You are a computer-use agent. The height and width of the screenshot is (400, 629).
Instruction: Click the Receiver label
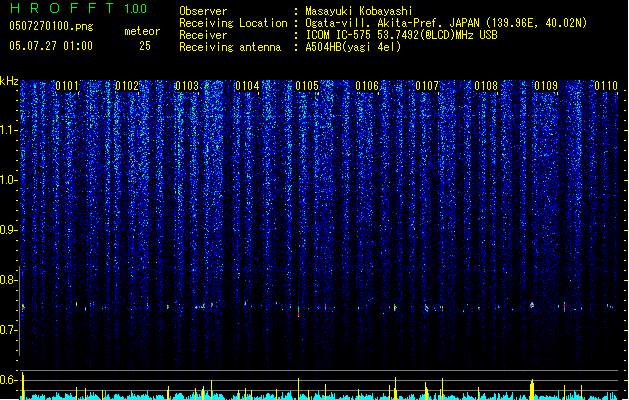click(203, 35)
